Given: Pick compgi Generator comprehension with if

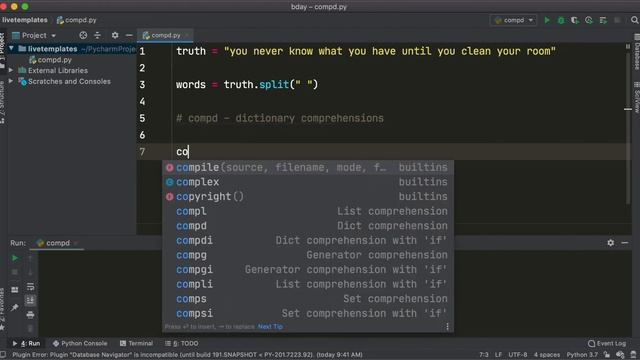Looking at the screenshot, I should point(308,270).
